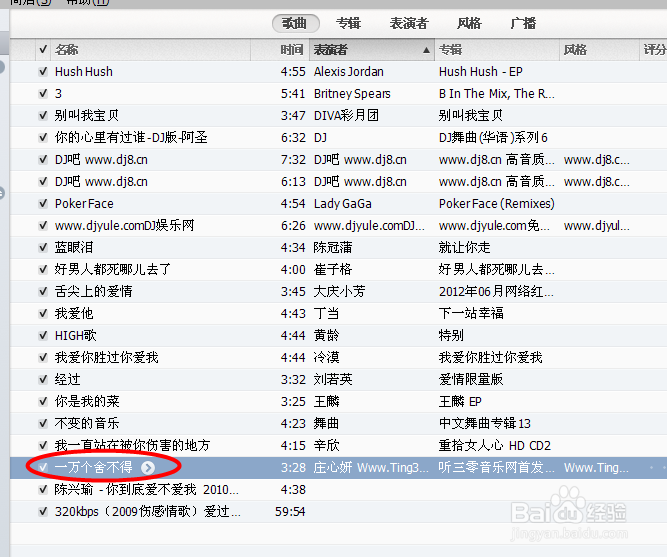This screenshot has height=557, width=667.
Task: Select the song 经过
Action: click(68, 380)
